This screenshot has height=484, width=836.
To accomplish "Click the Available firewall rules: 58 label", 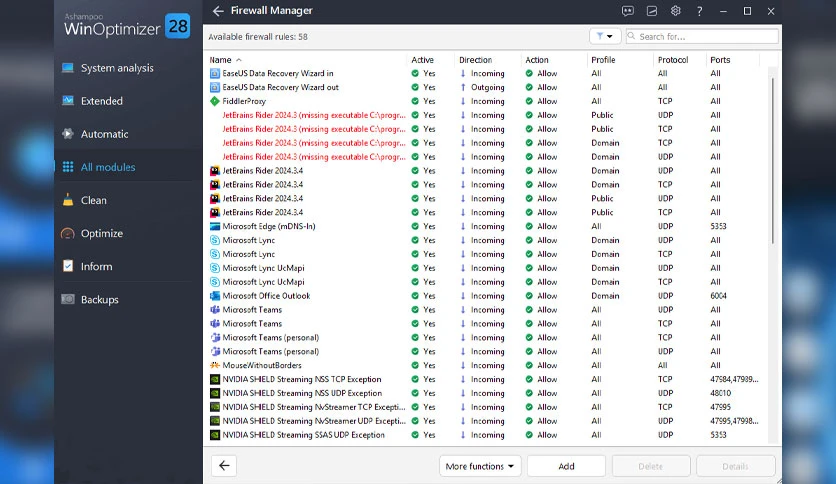I will [258, 37].
